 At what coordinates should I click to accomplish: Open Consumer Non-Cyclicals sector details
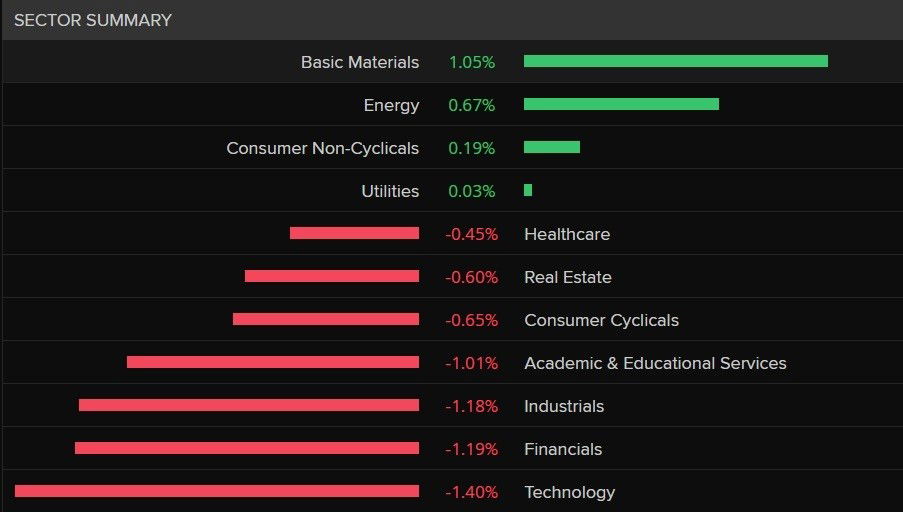point(323,148)
